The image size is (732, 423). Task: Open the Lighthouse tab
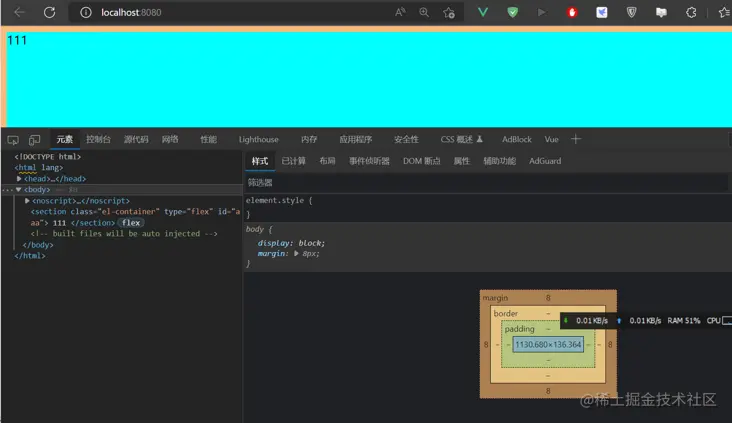coord(259,139)
